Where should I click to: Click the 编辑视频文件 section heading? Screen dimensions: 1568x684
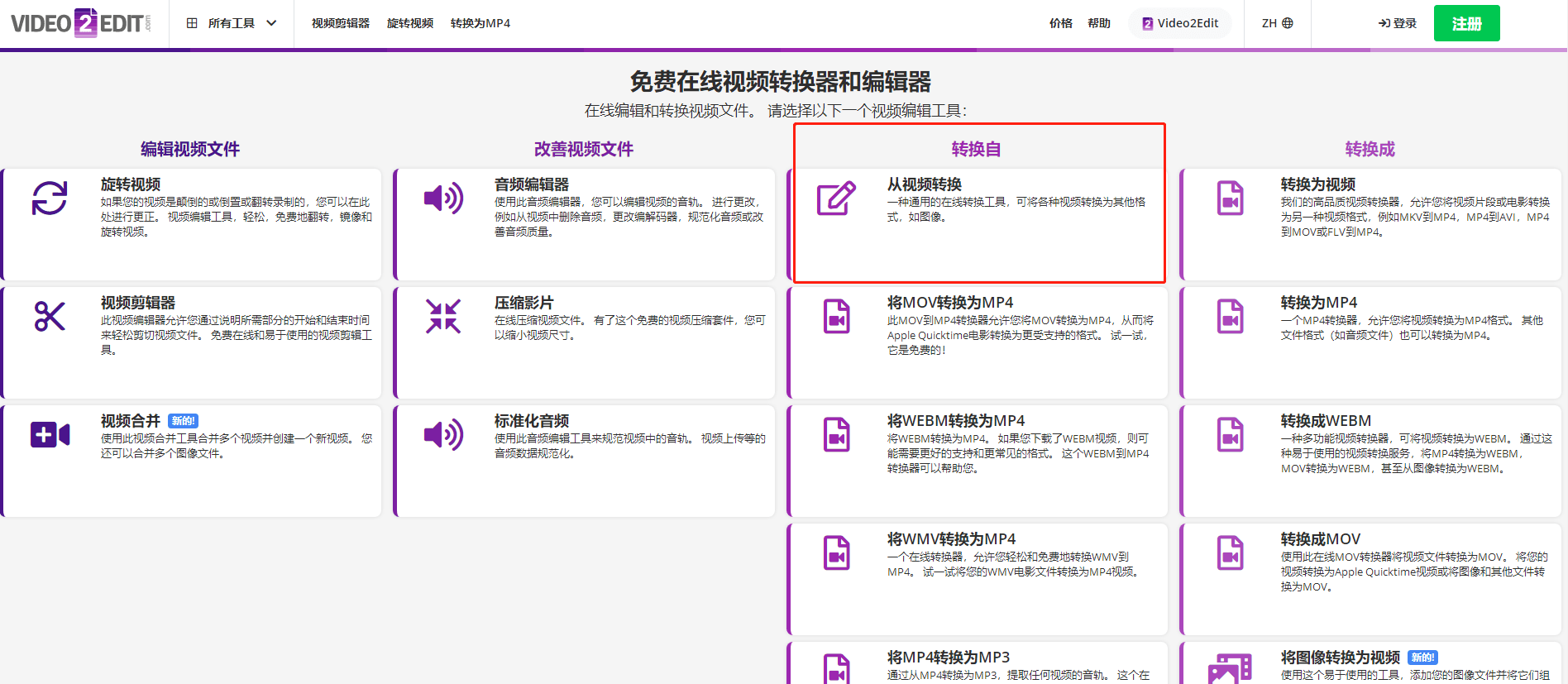point(190,149)
